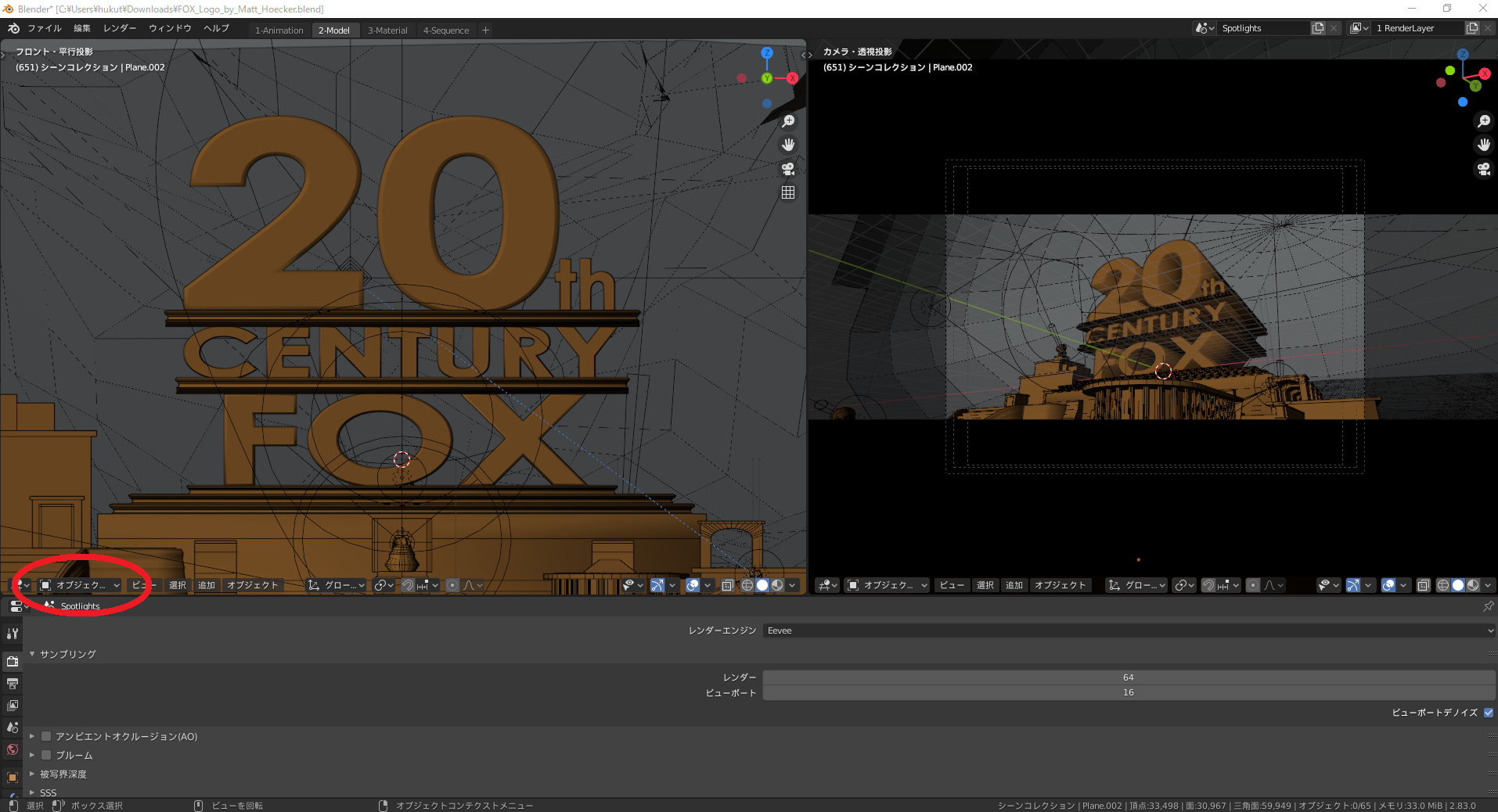Toggle camera view icon in front viewport

click(788, 168)
